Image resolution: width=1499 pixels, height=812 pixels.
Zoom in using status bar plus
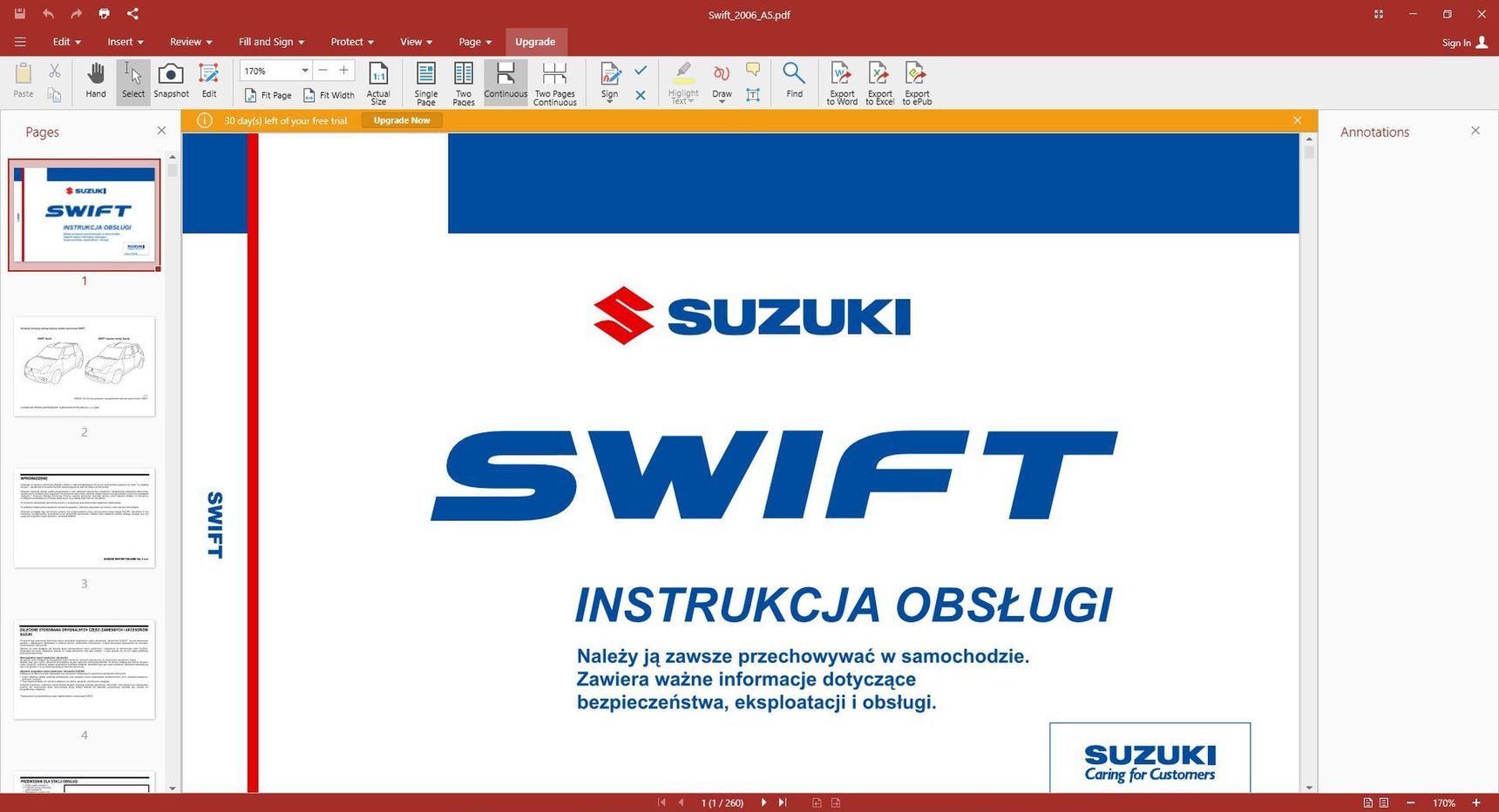(1476, 802)
